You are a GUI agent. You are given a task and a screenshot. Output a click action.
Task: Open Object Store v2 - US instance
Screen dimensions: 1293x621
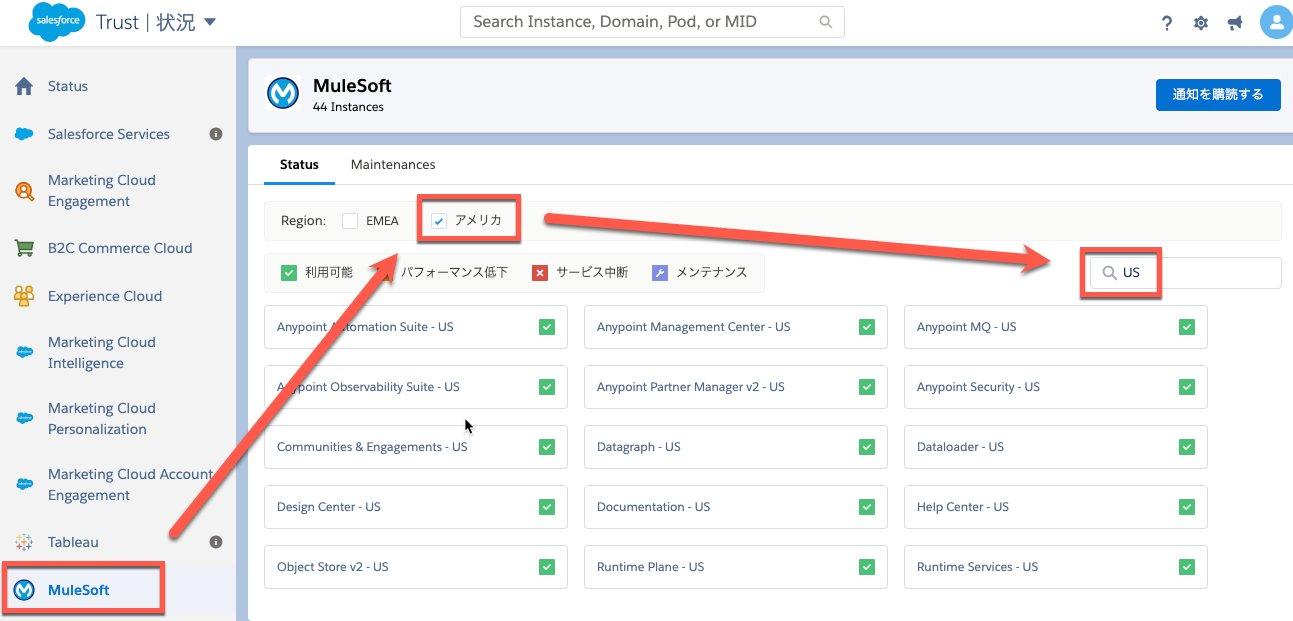tap(416, 567)
